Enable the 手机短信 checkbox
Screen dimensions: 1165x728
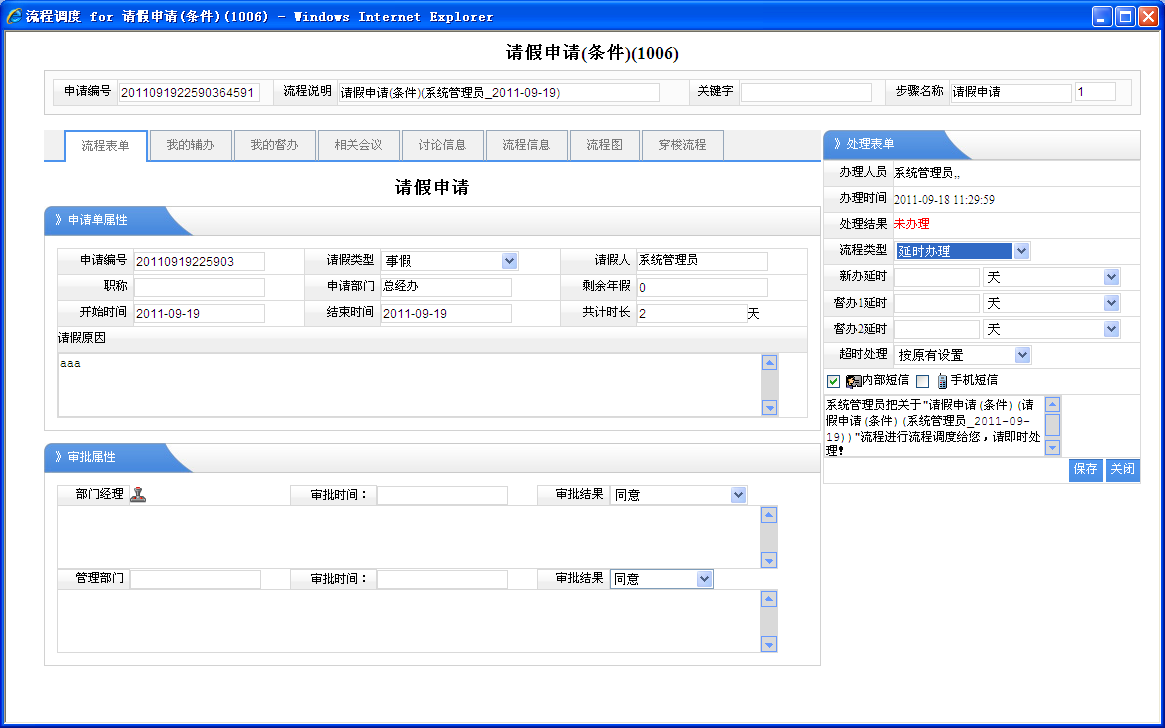pos(922,381)
